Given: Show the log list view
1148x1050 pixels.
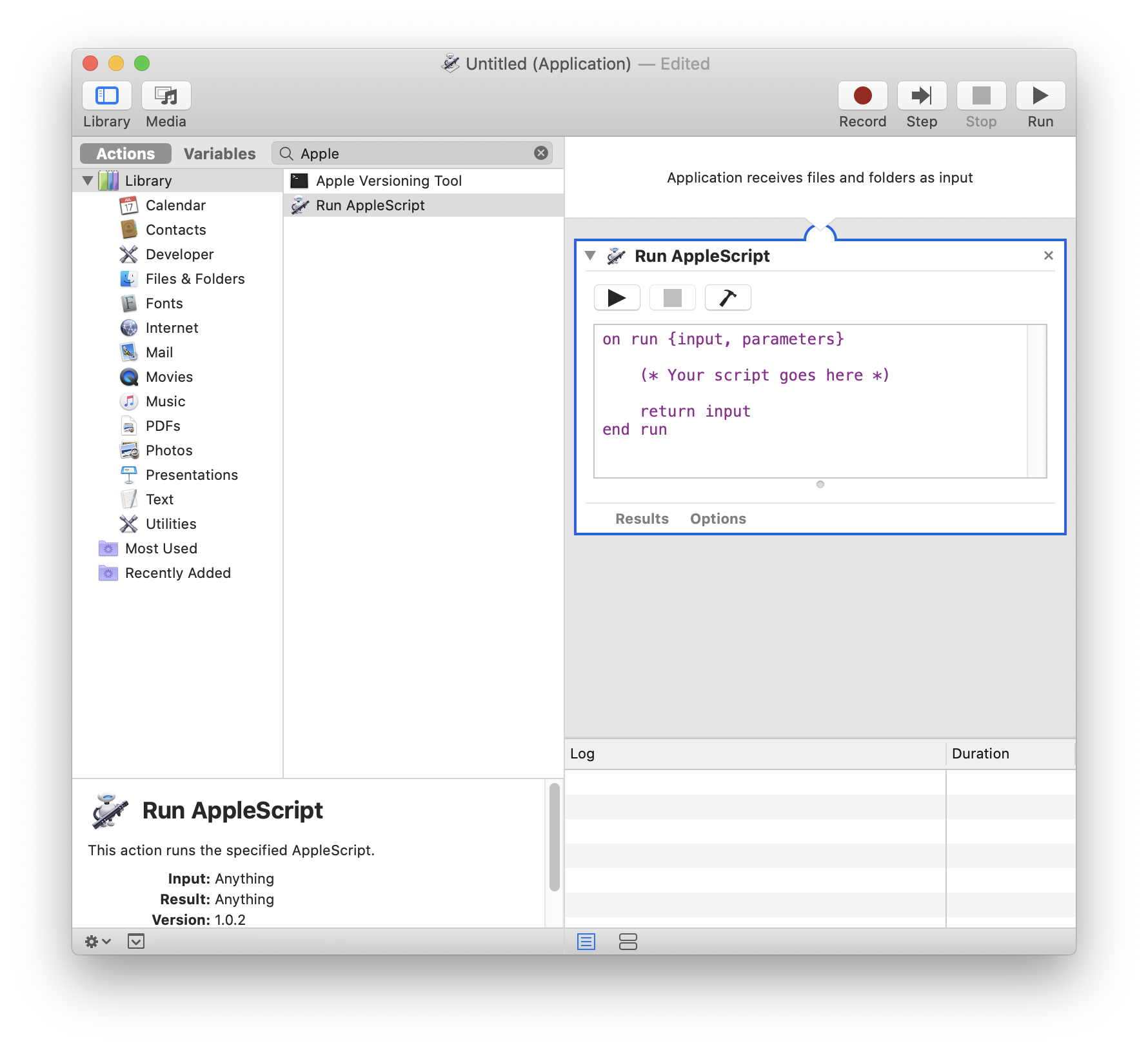Looking at the screenshot, I should pos(586,942).
